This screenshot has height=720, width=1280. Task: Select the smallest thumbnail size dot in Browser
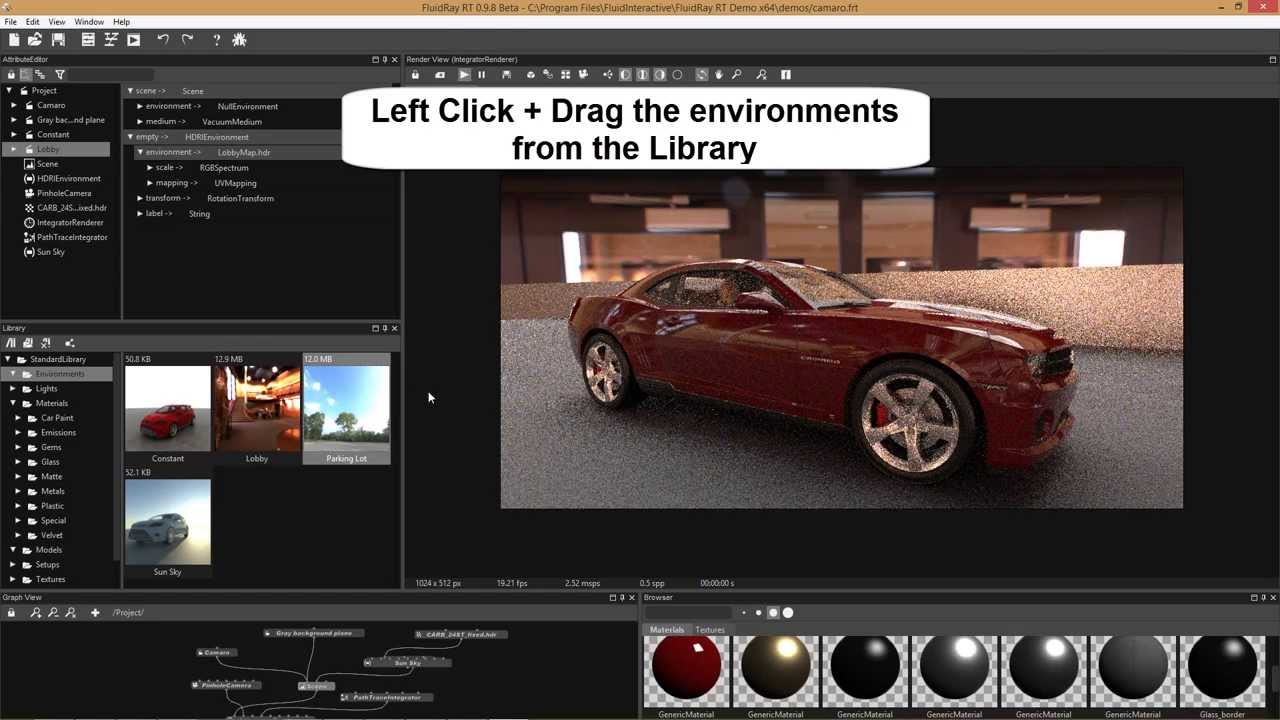pos(743,612)
